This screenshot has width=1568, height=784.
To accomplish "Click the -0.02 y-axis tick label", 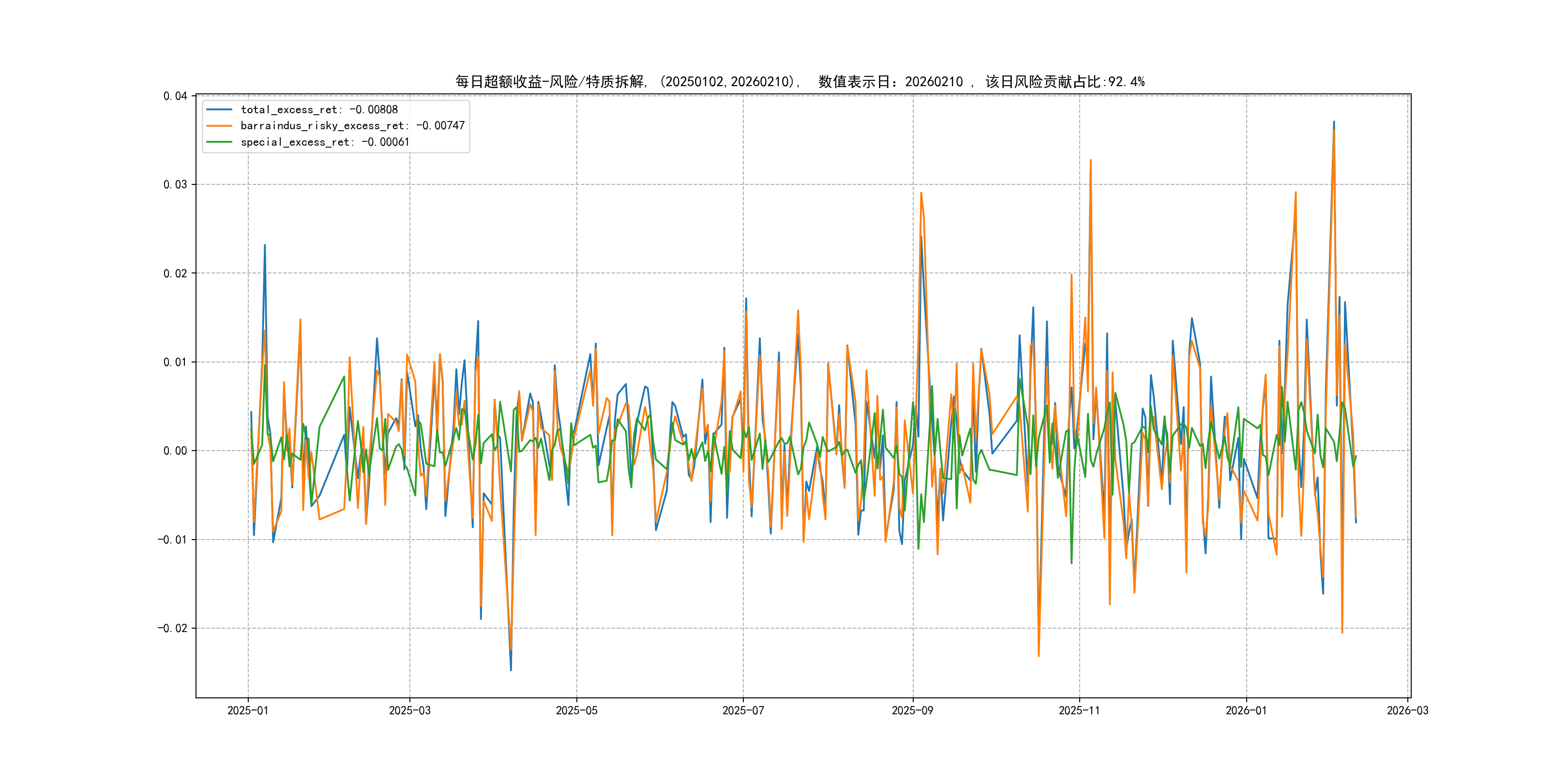I will 172,628.
